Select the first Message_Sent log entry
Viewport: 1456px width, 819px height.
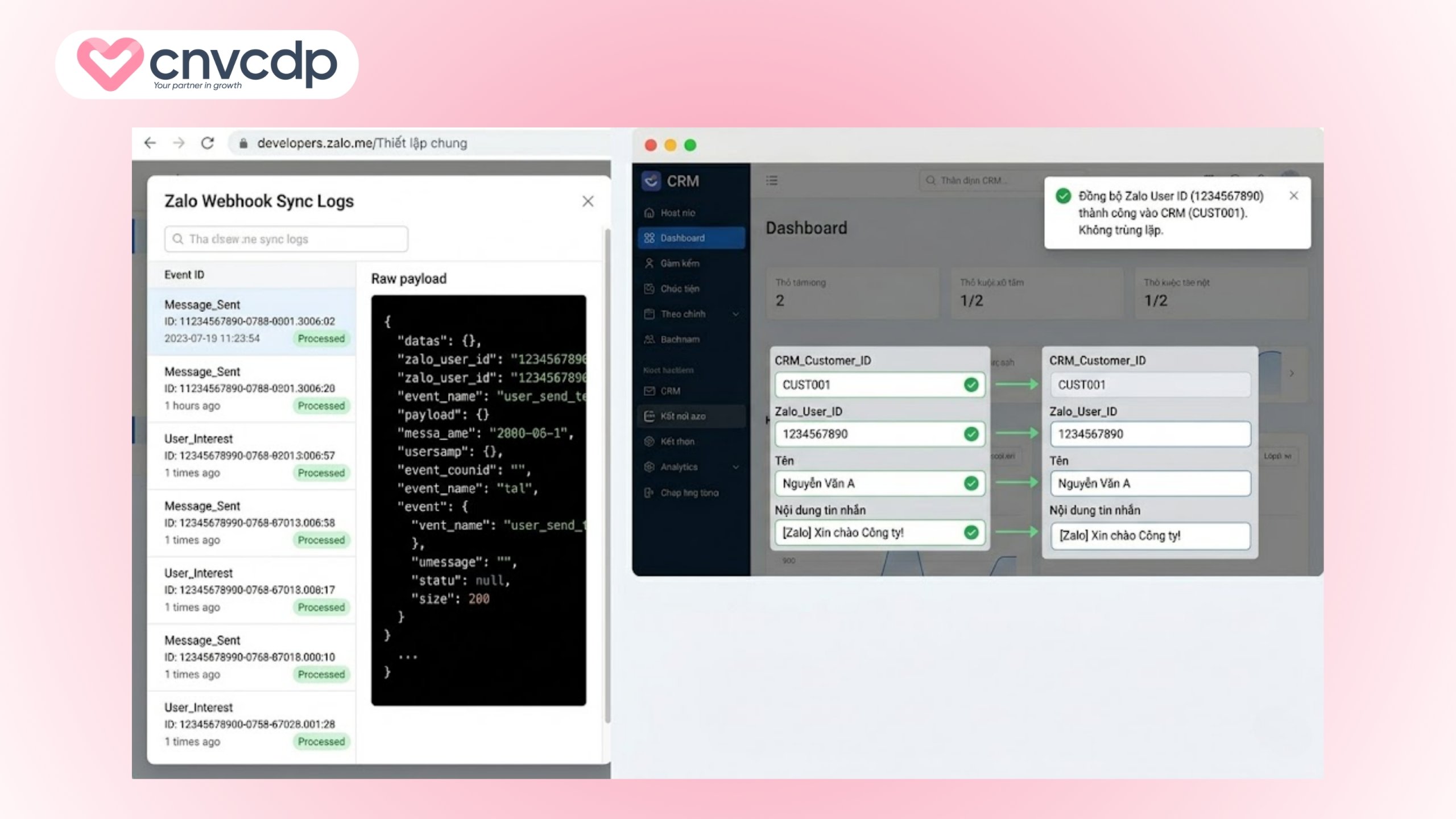(251, 321)
